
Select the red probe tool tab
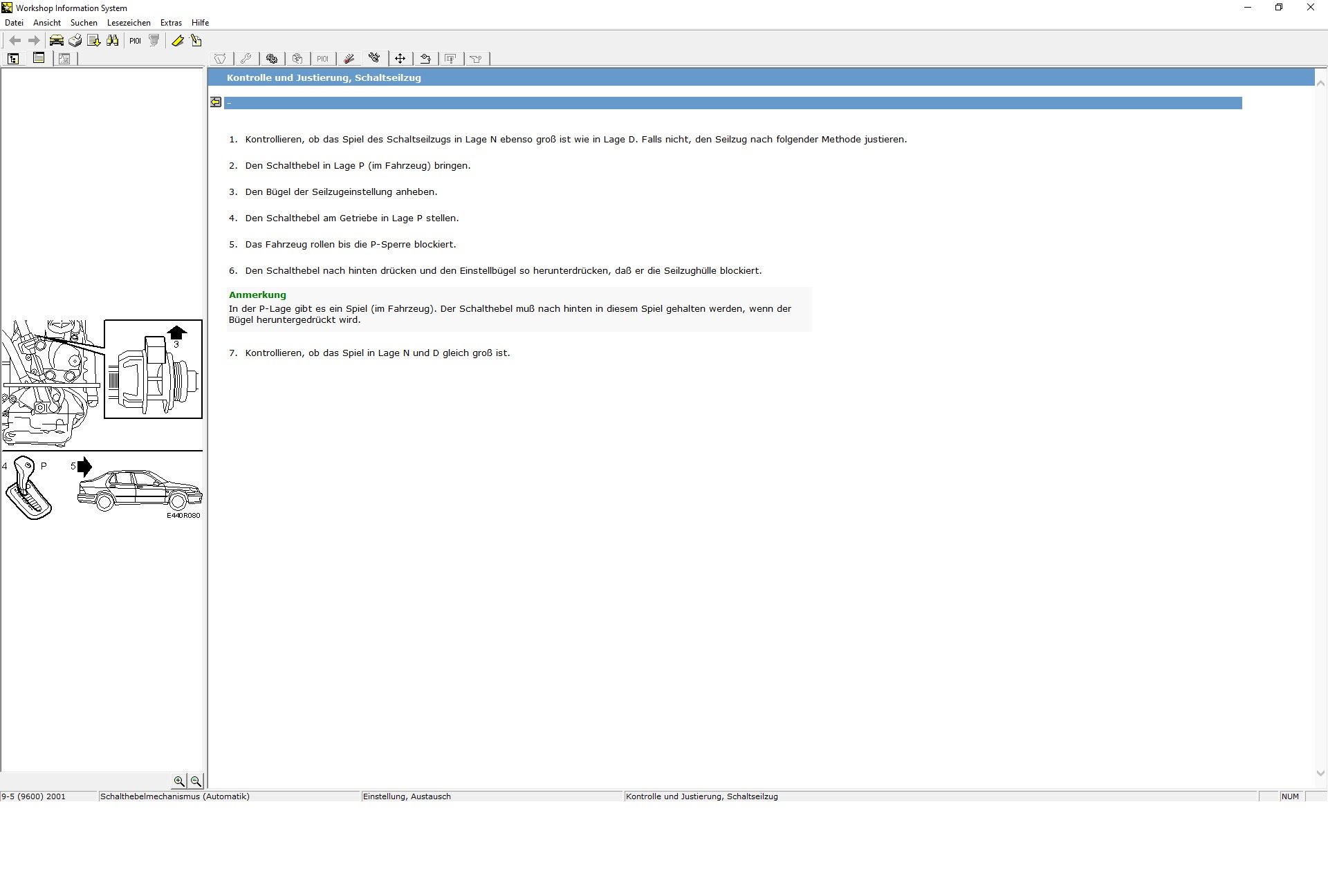tap(349, 59)
